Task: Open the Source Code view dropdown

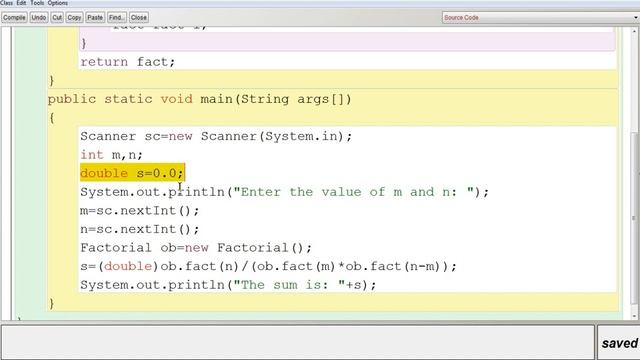Action: (541, 18)
